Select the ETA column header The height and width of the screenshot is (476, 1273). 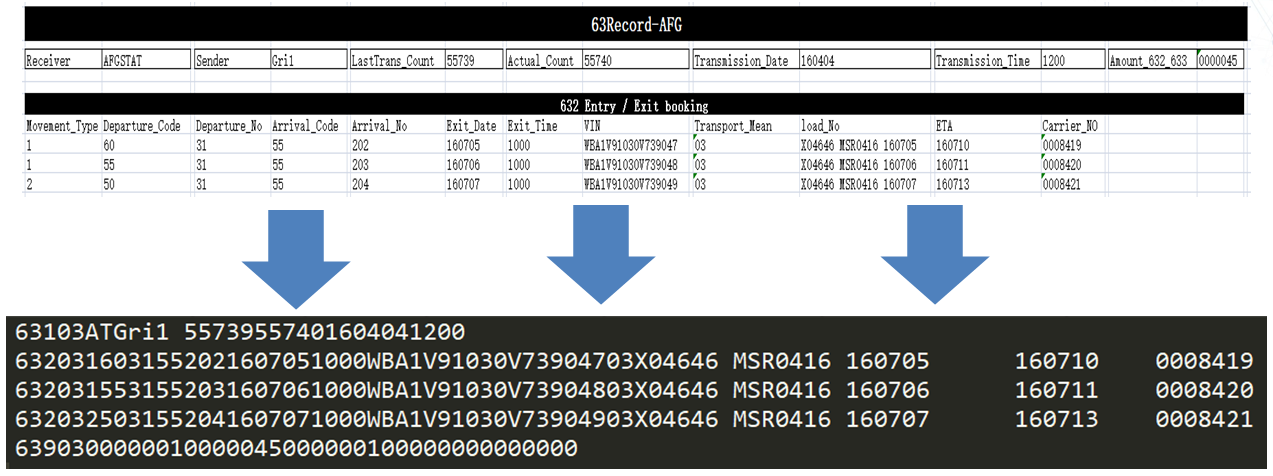987,126
